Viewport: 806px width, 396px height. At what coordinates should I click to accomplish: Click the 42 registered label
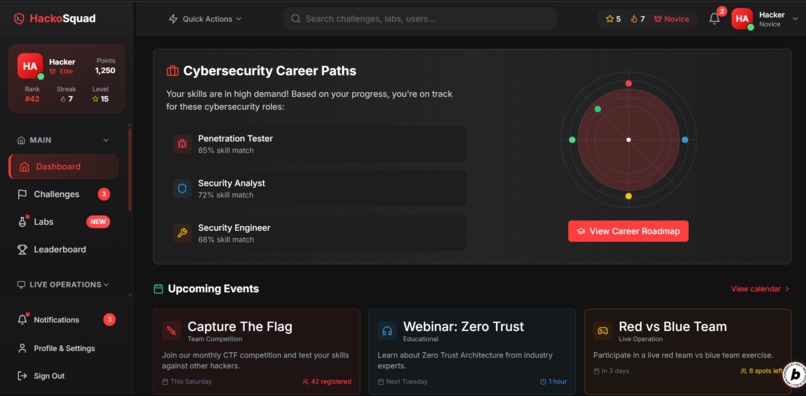327,382
